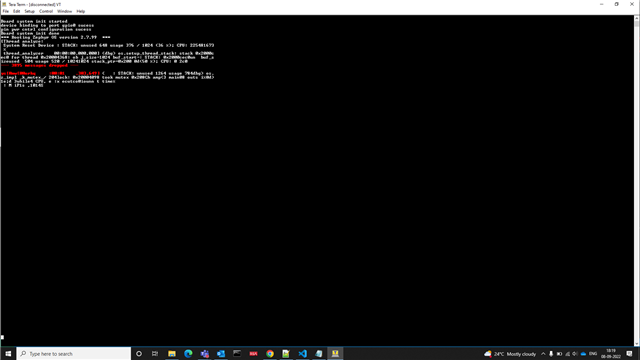Launch Microsoft Edge from taskbar

[x=188, y=353]
